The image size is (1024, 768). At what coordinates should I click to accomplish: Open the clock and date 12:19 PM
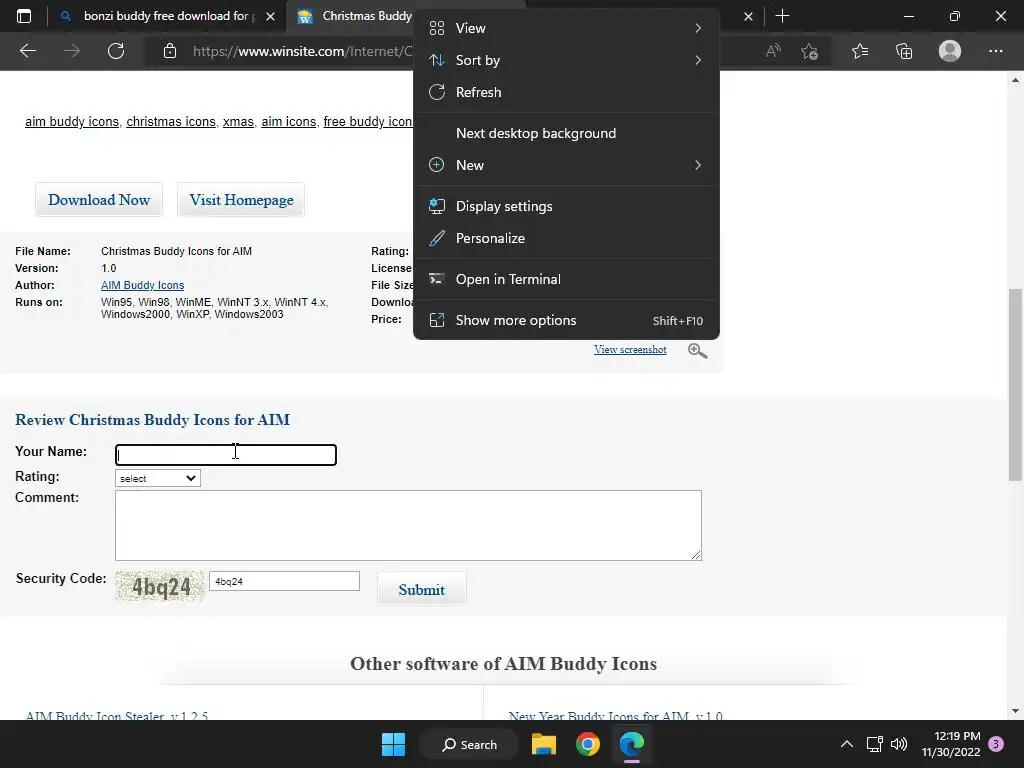coord(951,744)
